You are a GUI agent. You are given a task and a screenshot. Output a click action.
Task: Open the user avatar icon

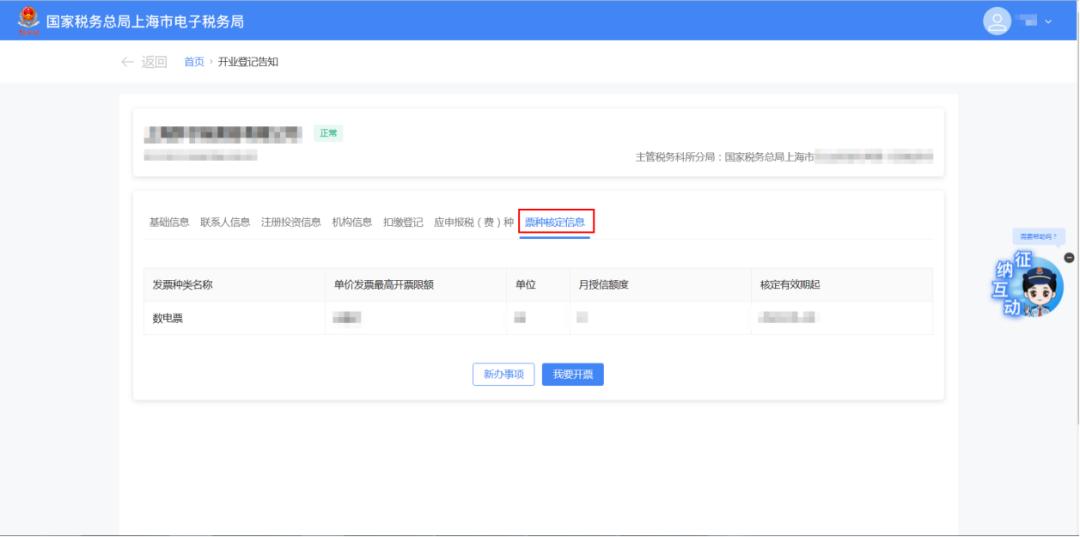(997, 21)
